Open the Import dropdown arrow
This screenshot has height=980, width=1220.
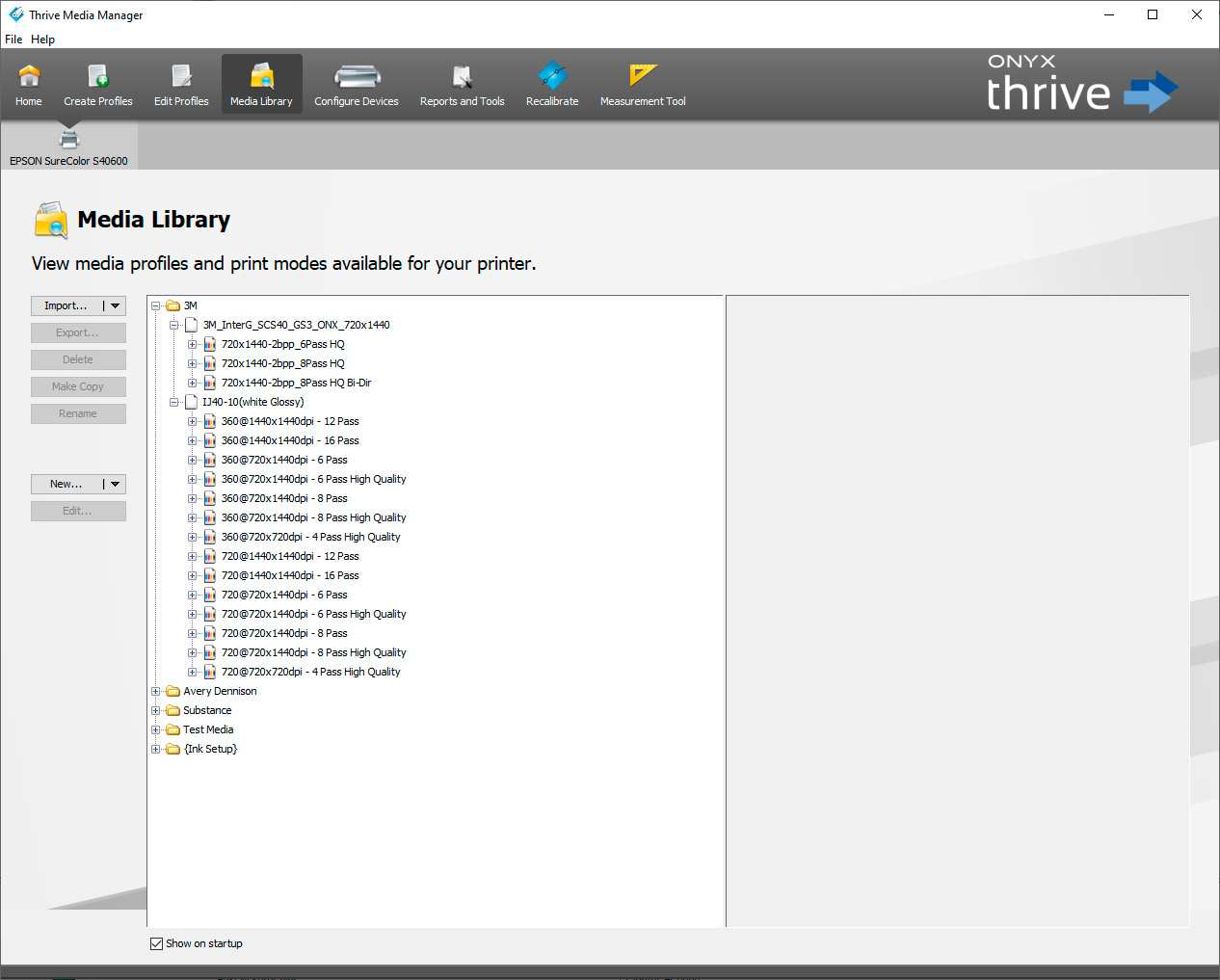coord(115,305)
